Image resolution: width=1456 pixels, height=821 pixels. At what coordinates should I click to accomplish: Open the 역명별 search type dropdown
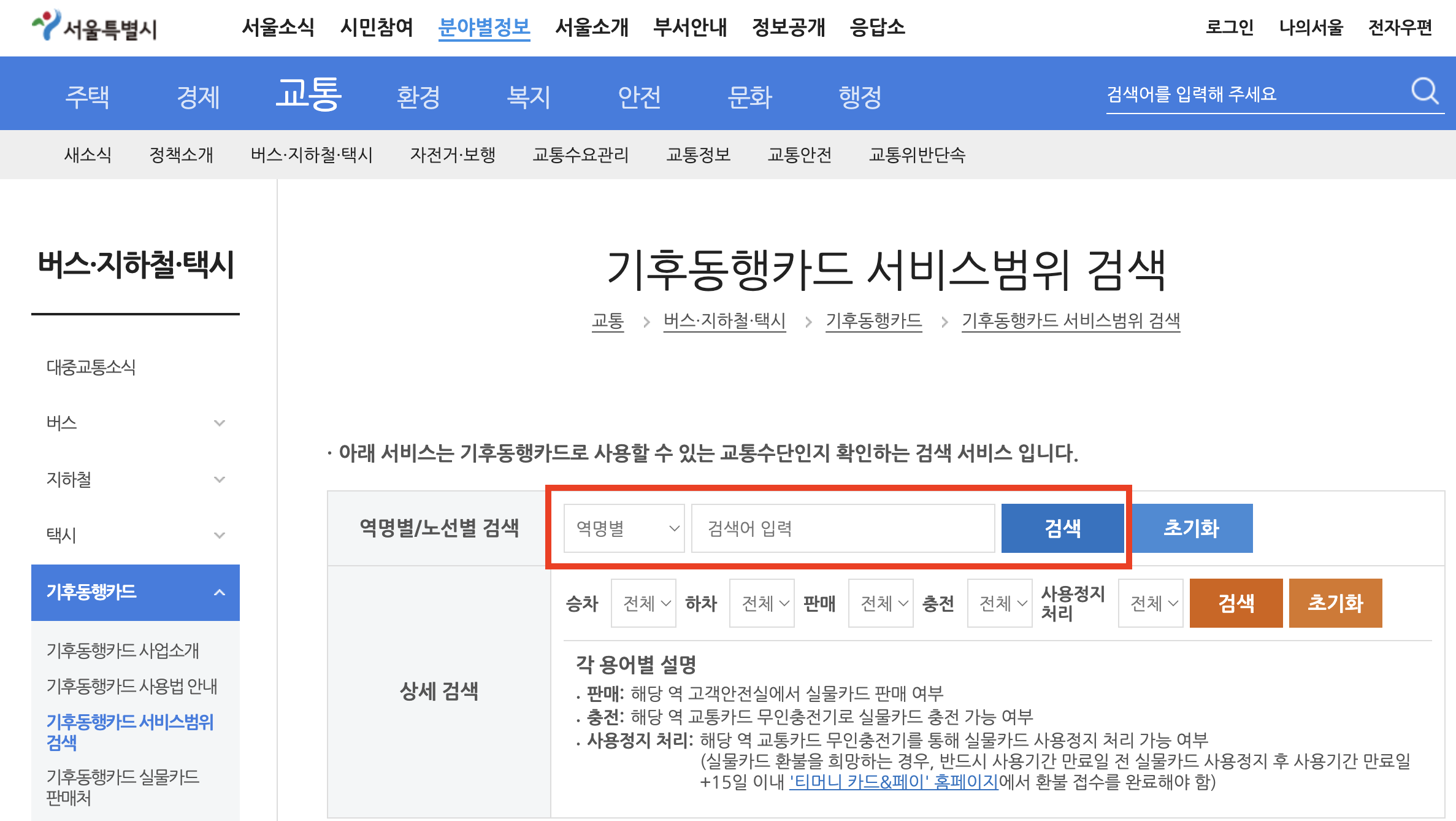coord(624,528)
